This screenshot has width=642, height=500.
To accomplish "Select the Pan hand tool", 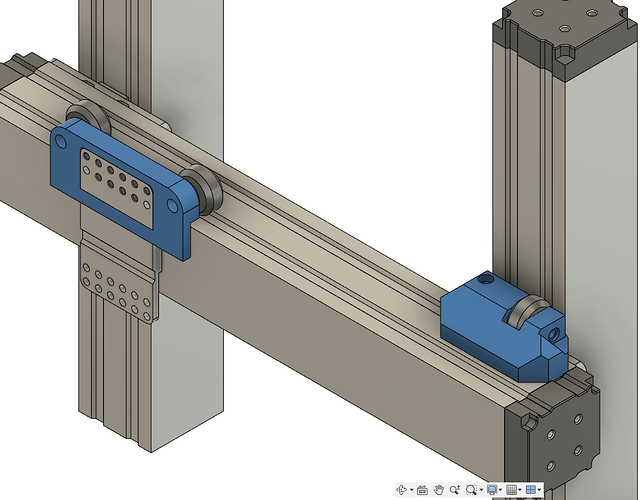I will [439, 489].
